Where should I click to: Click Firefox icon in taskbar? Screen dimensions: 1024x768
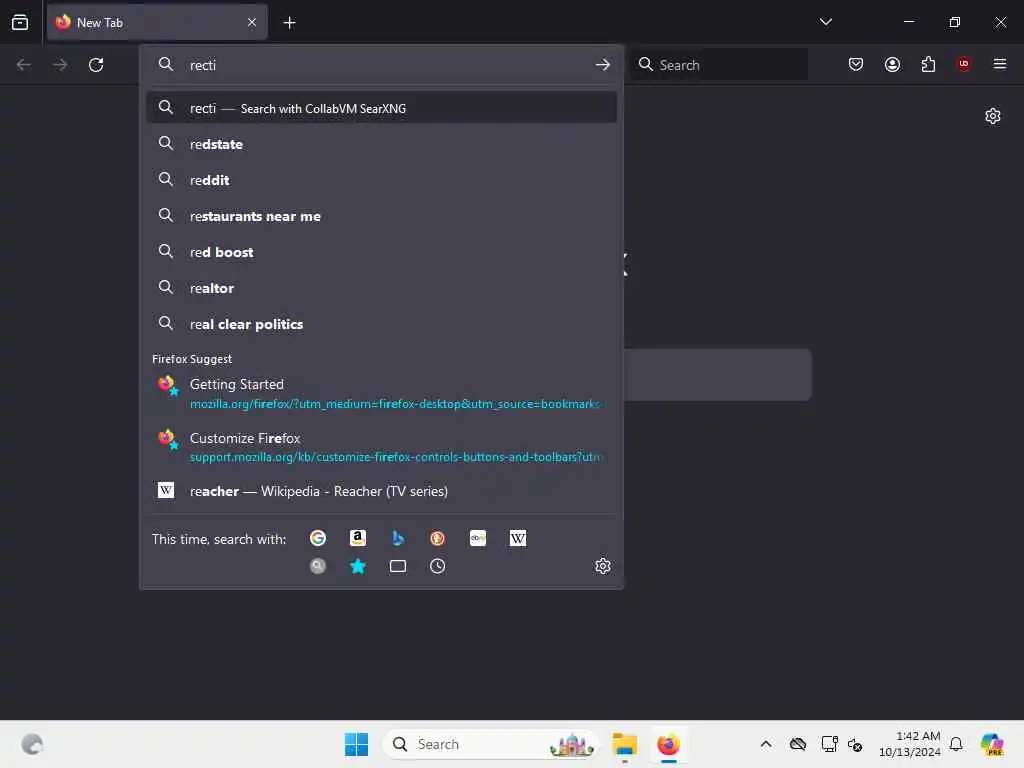pos(668,744)
